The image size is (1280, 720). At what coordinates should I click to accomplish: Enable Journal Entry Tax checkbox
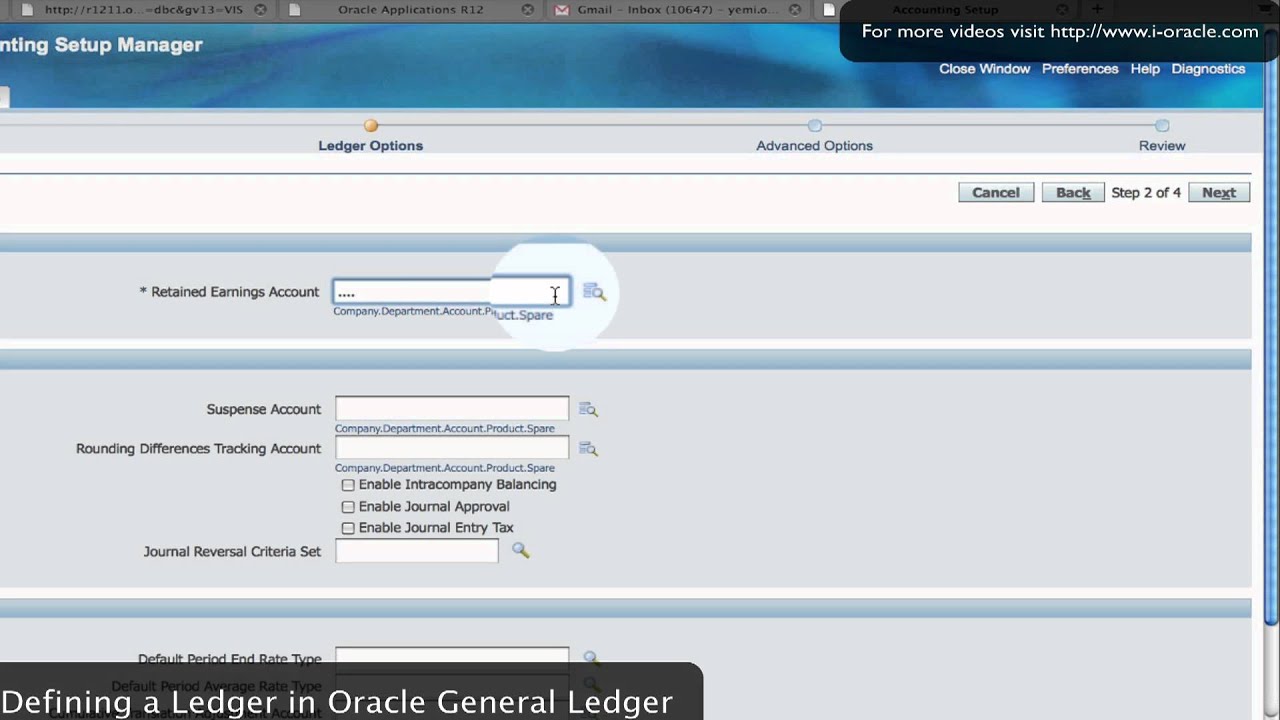(x=348, y=528)
